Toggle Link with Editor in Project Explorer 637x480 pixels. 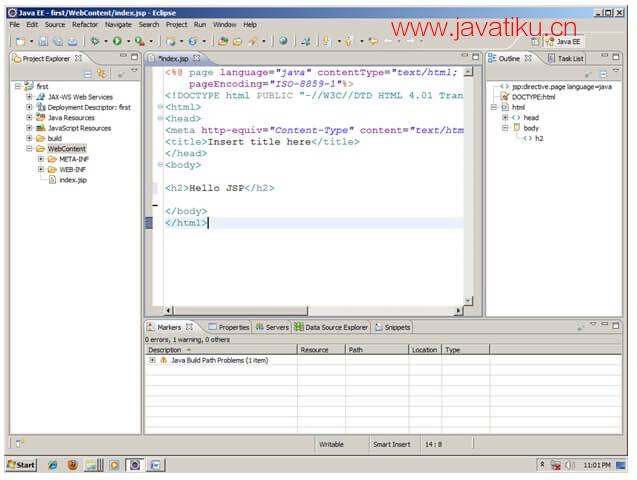pyautogui.click(x=101, y=74)
